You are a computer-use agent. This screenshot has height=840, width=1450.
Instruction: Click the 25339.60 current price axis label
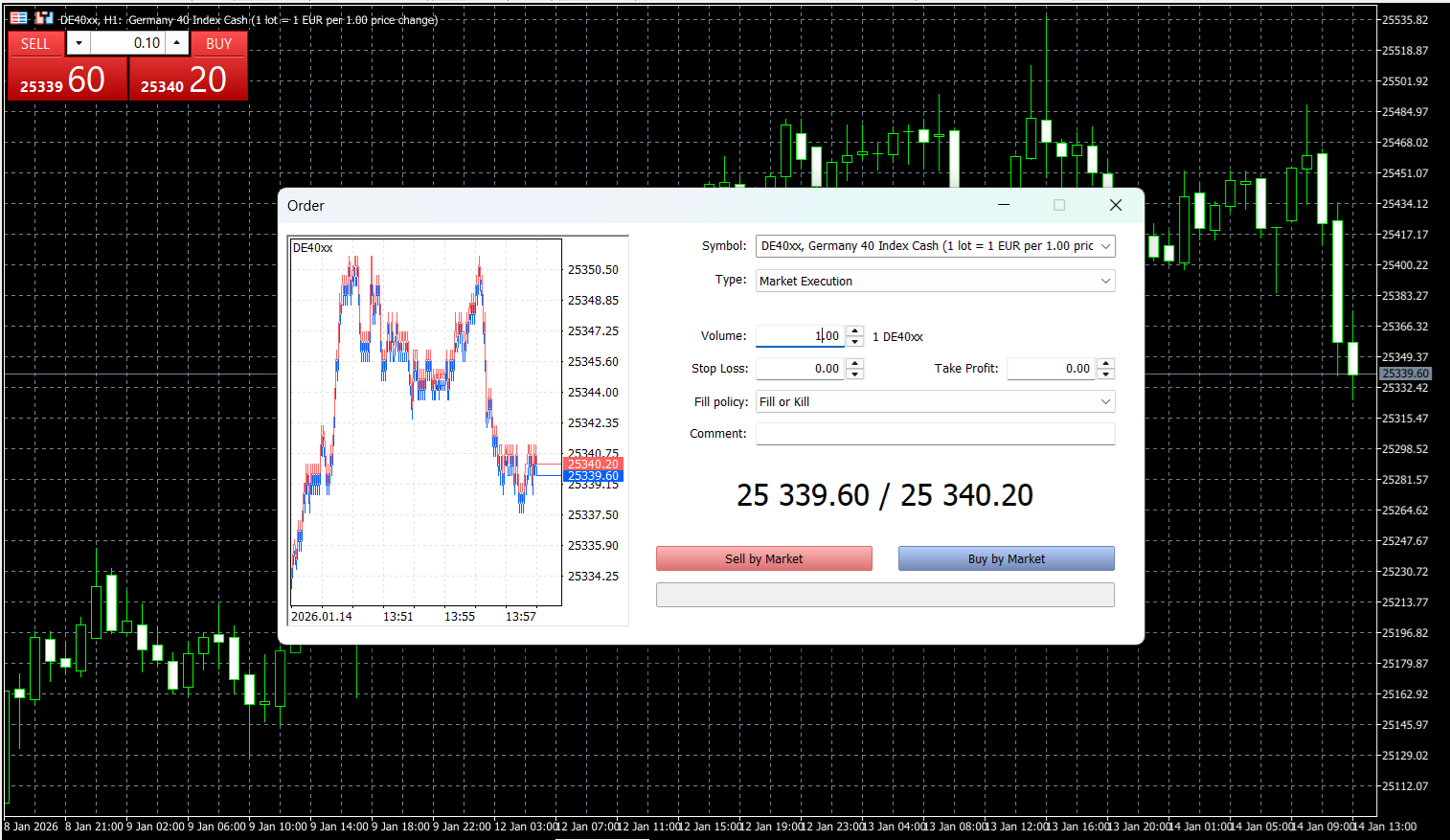click(x=1405, y=374)
